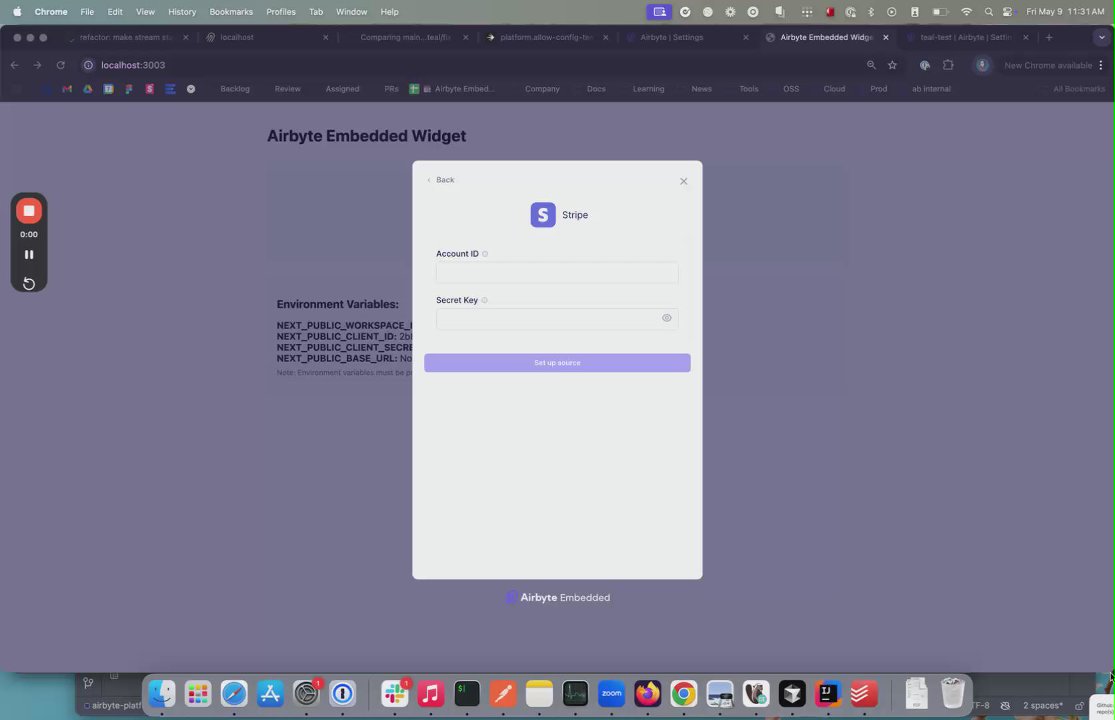This screenshot has height=720, width=1115.
Task: Open the Prod bookmark folder
Action: point(878,89)
